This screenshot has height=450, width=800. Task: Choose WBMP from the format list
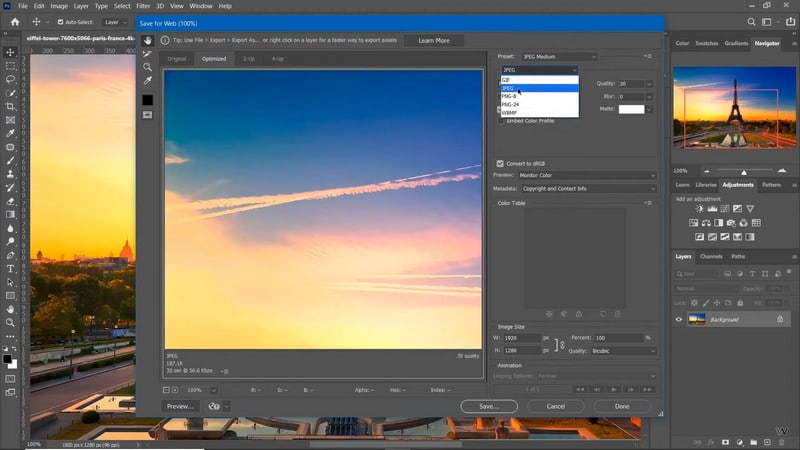click(539, 112)
